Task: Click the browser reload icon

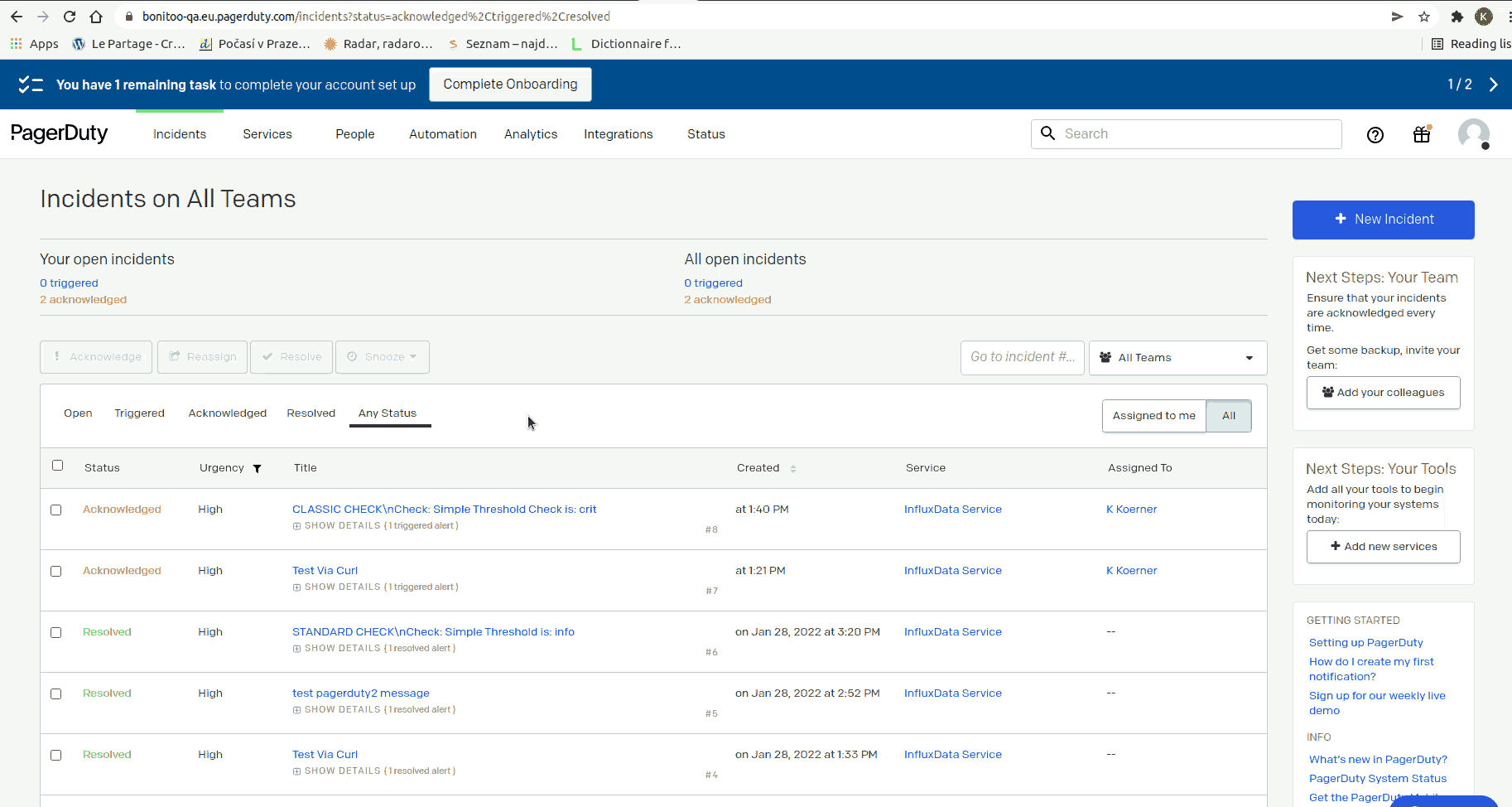Action: [70, 17]
